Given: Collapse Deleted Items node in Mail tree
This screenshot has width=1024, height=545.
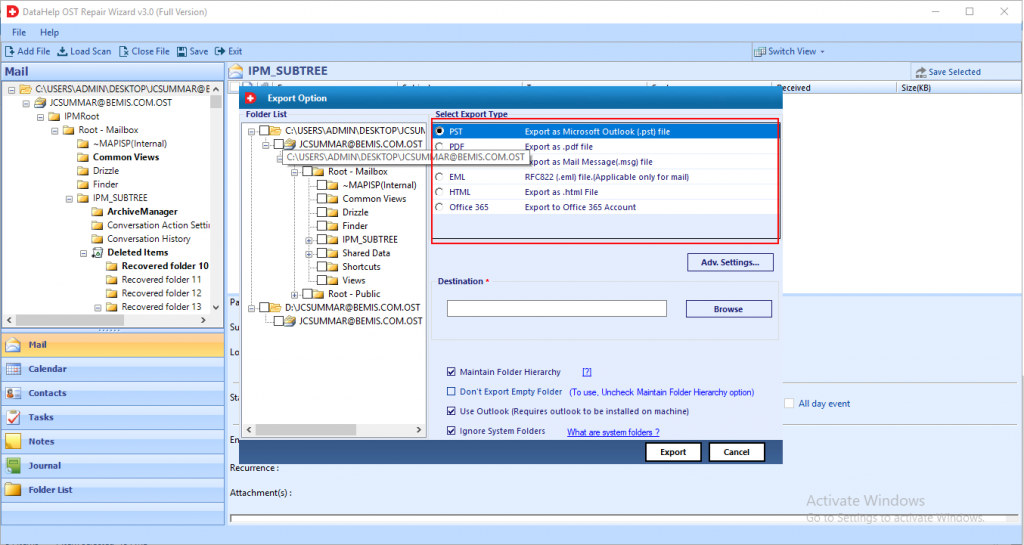Looking at the screenshot, I should (84, 253).
